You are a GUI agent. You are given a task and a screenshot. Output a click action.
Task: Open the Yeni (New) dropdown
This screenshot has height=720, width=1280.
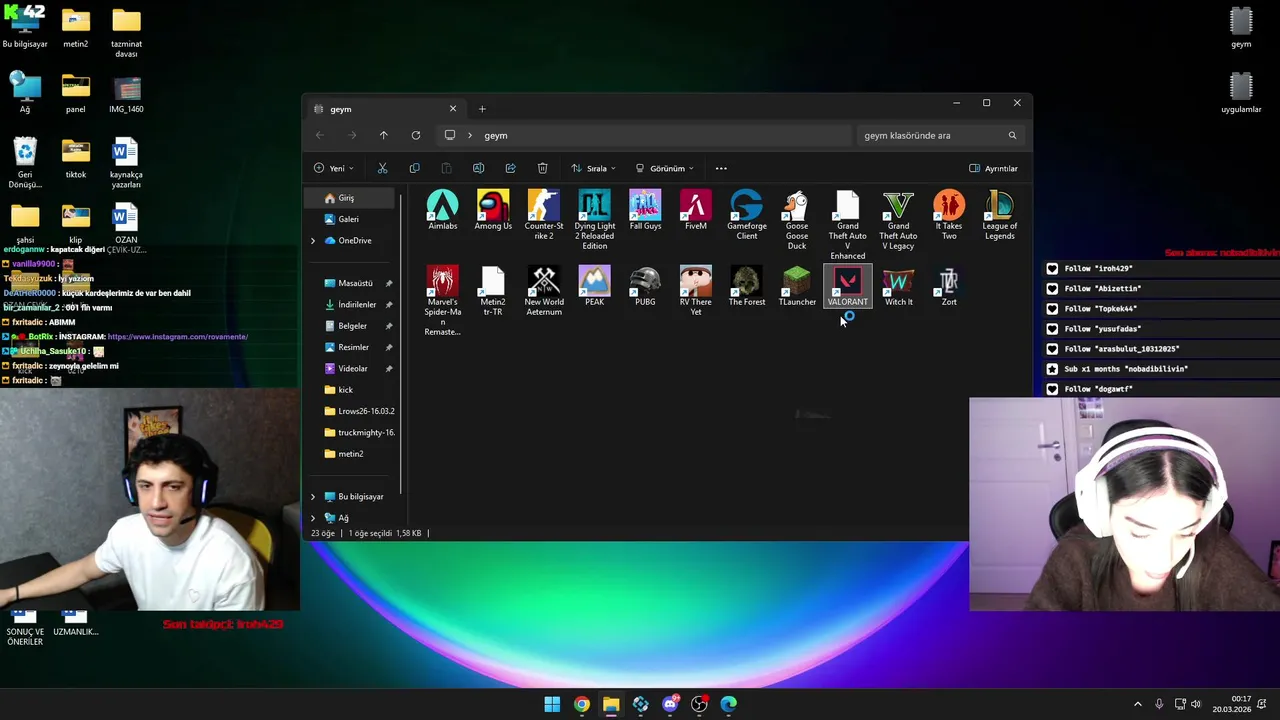[x=333, y=168]
